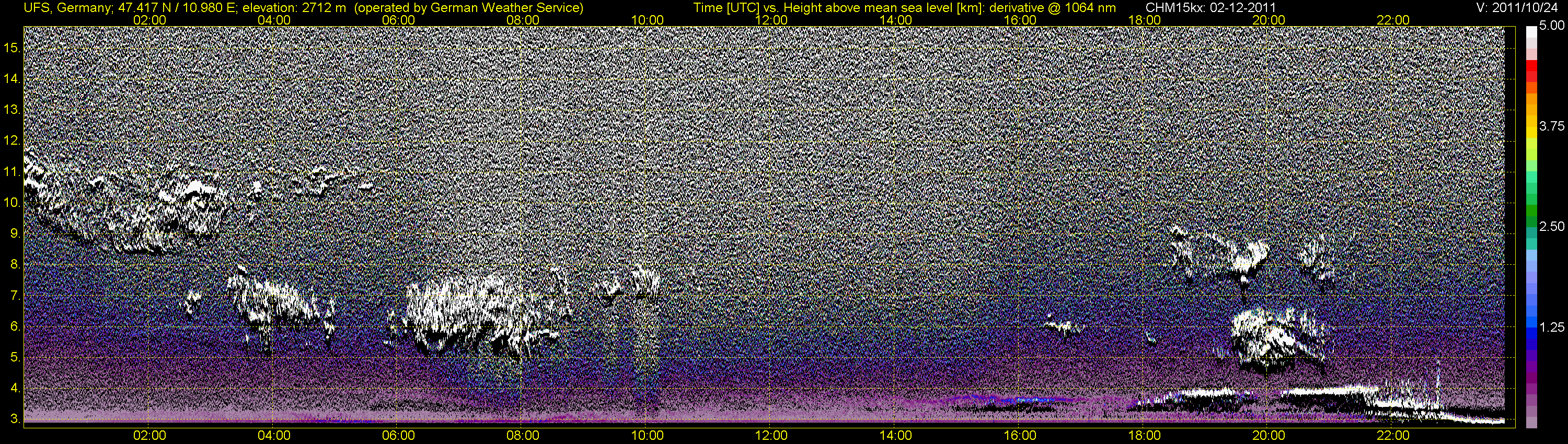Click the 14. km height axis label

[x=12, y=79]
